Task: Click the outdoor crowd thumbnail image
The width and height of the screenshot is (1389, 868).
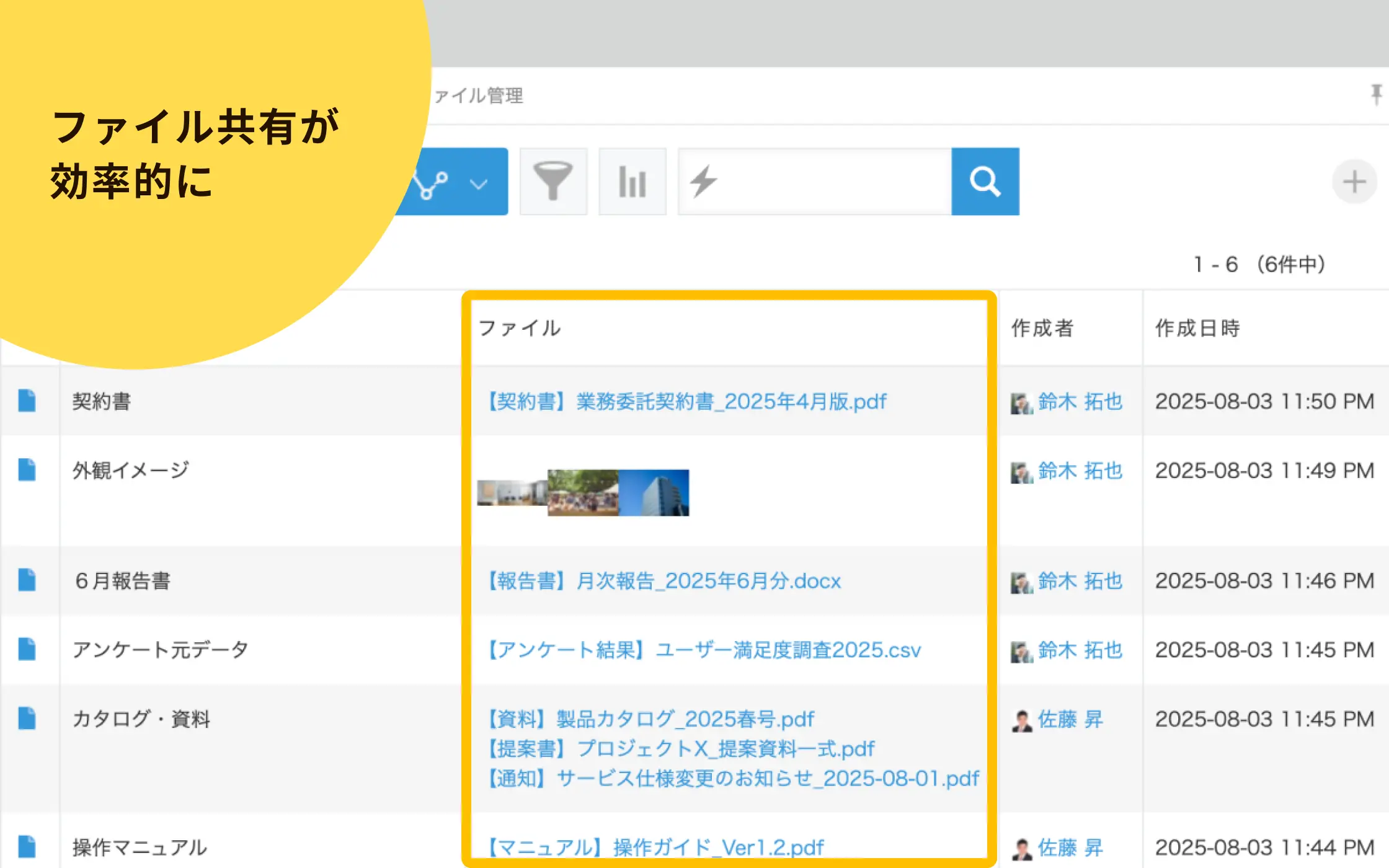Action: [582, 492]
